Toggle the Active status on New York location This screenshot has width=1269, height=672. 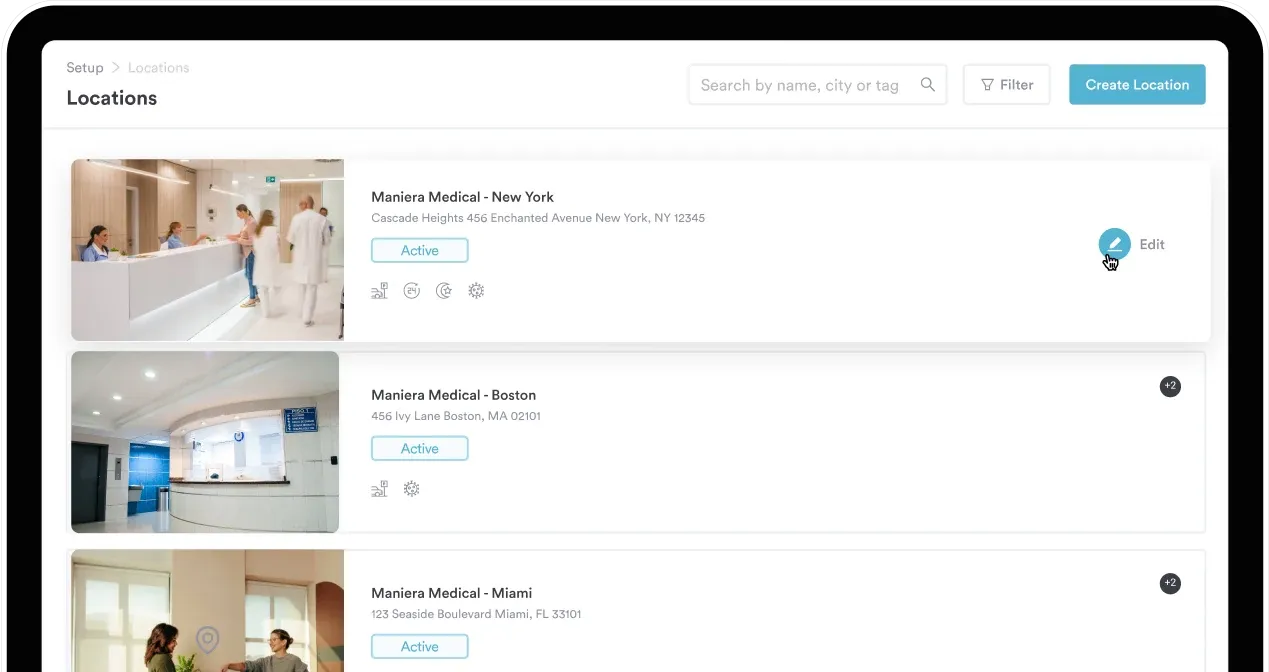419,249
